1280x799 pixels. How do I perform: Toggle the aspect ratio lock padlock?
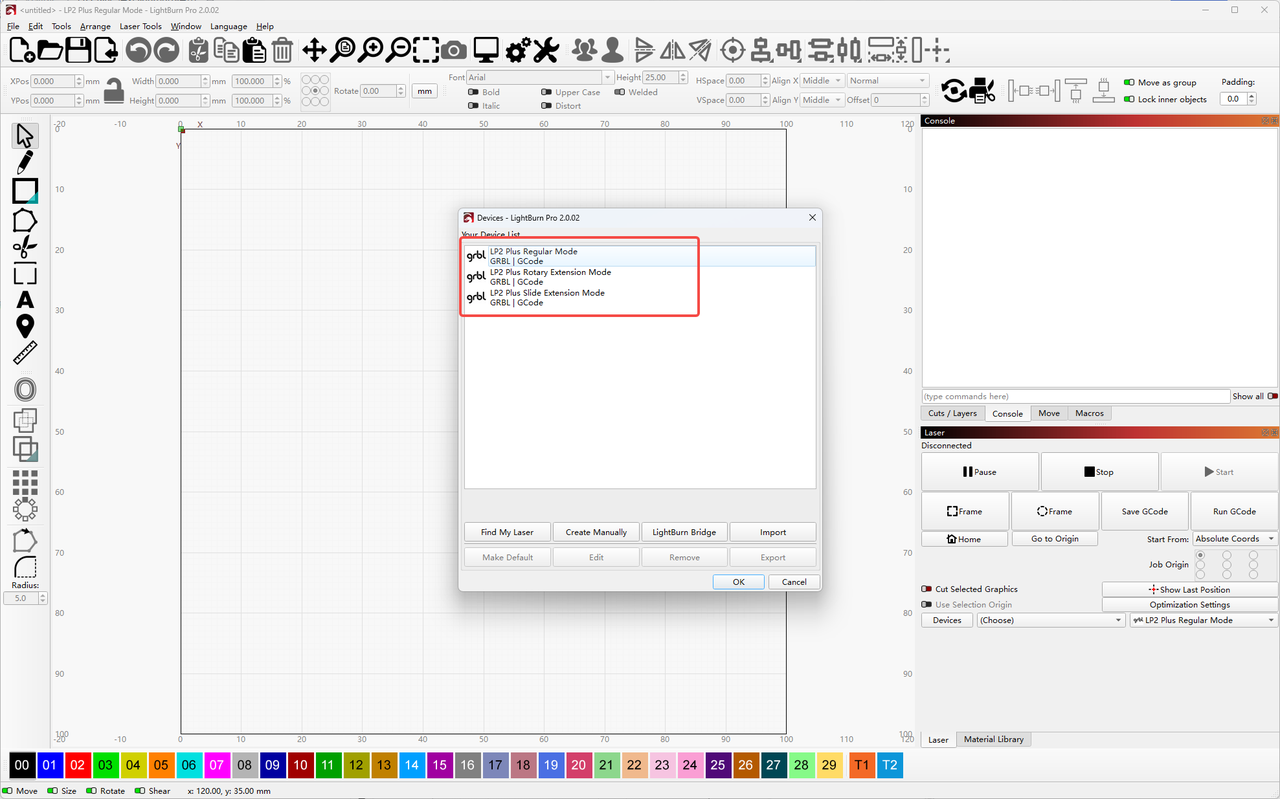tap(115, 90)
